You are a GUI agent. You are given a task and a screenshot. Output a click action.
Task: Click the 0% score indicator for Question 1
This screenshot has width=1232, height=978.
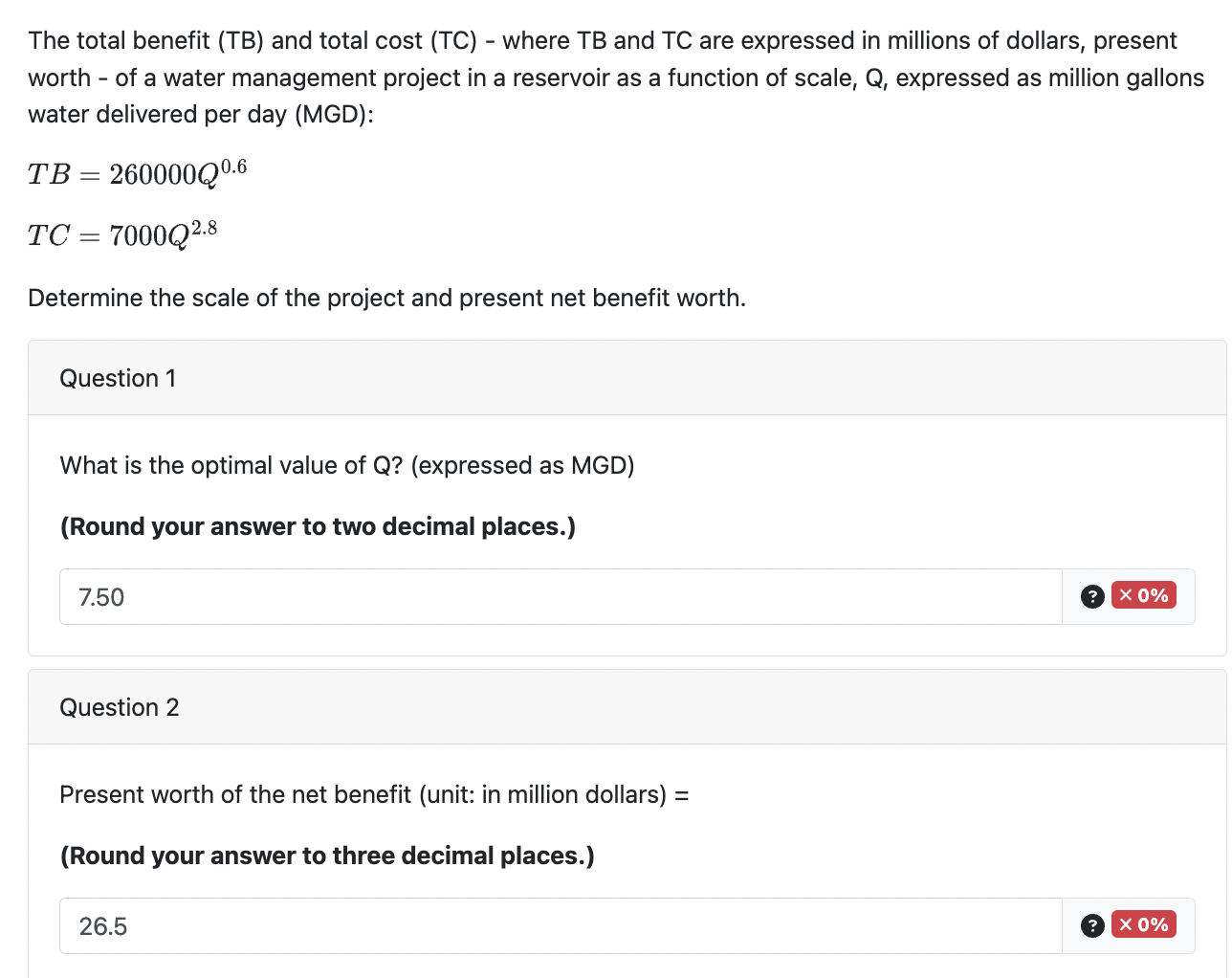coord(1153,595)
